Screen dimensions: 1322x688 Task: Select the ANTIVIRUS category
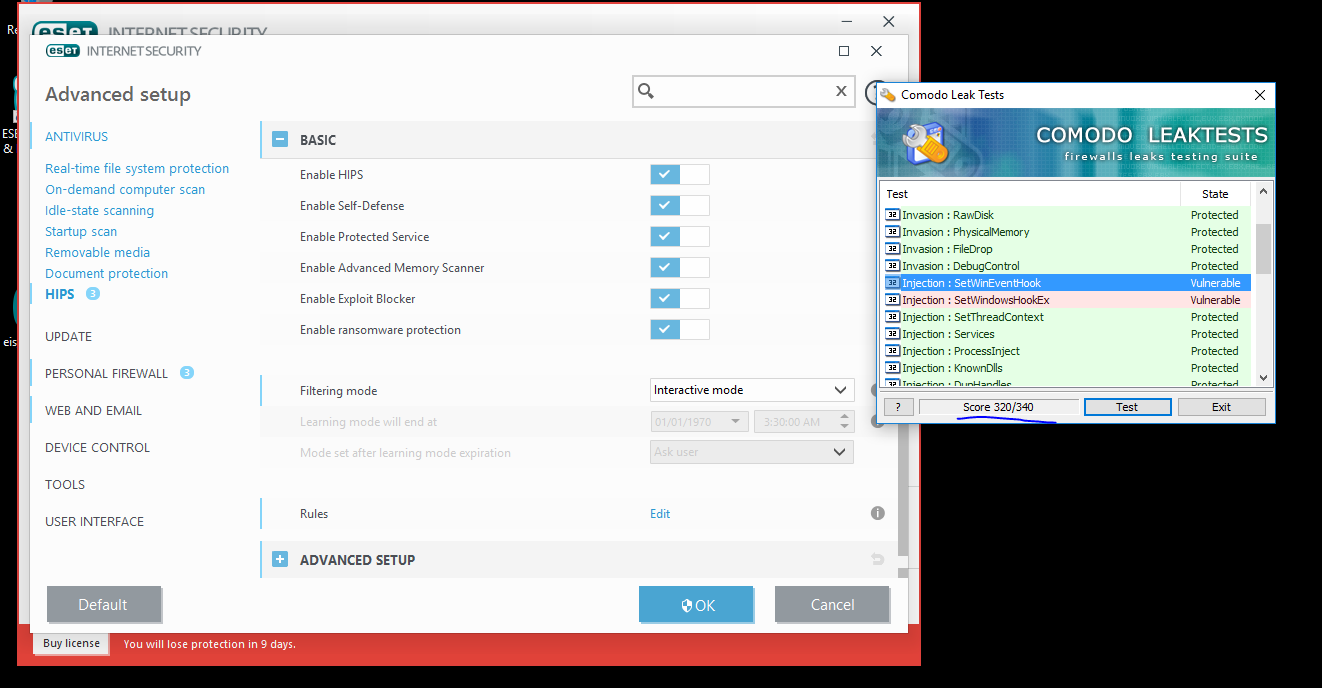pyautogui.click(x=76, y=136)
